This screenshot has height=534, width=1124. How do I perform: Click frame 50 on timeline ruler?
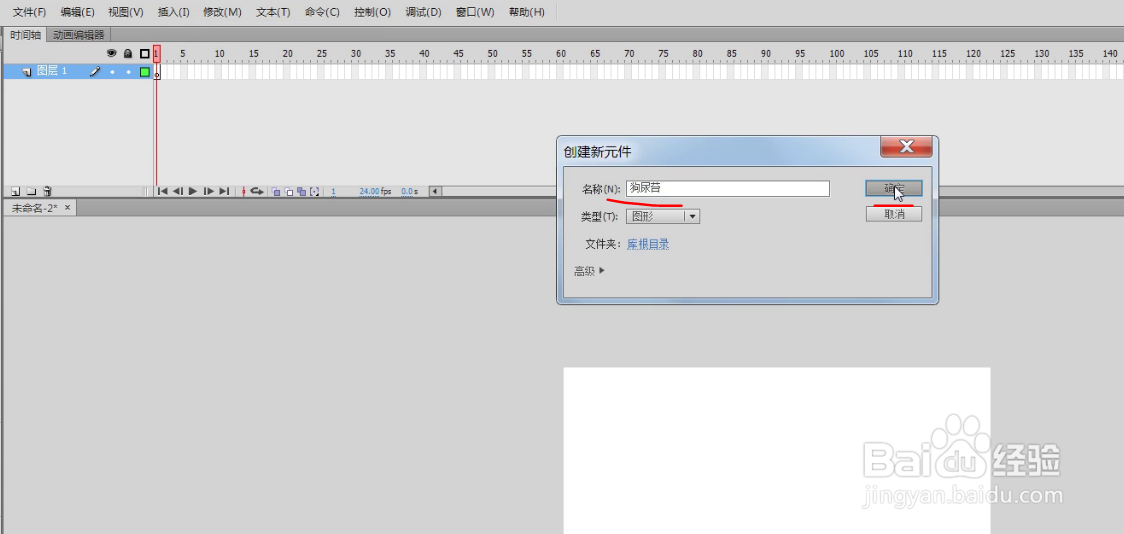492,54
